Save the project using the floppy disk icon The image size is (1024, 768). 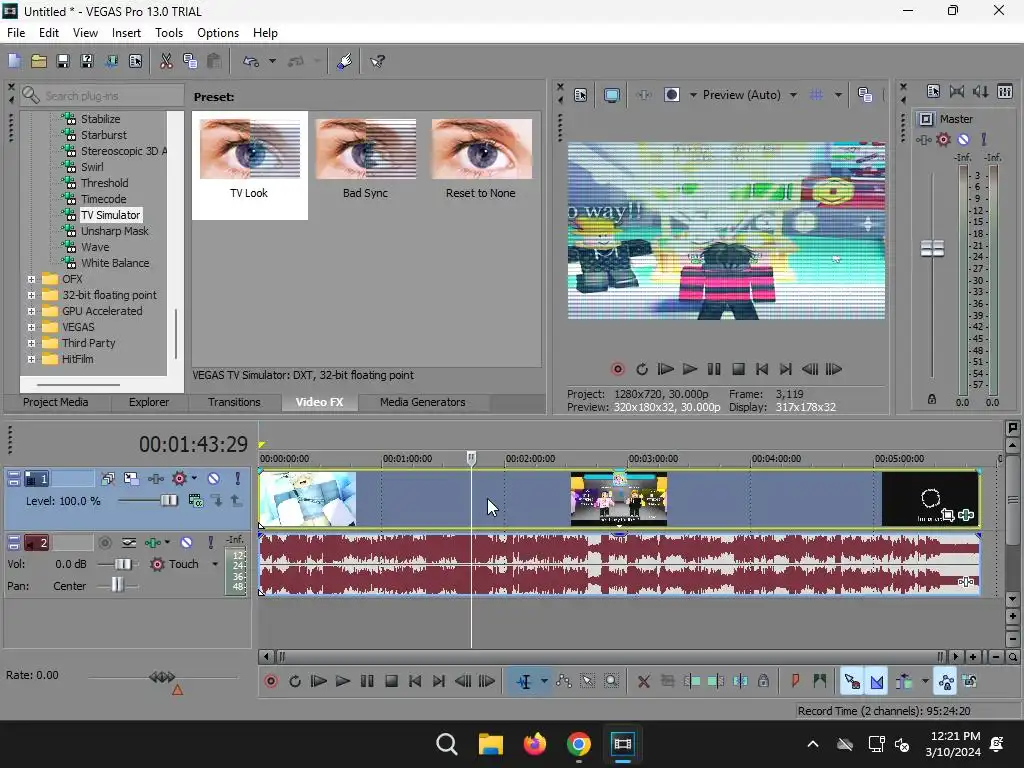[63, 61]
